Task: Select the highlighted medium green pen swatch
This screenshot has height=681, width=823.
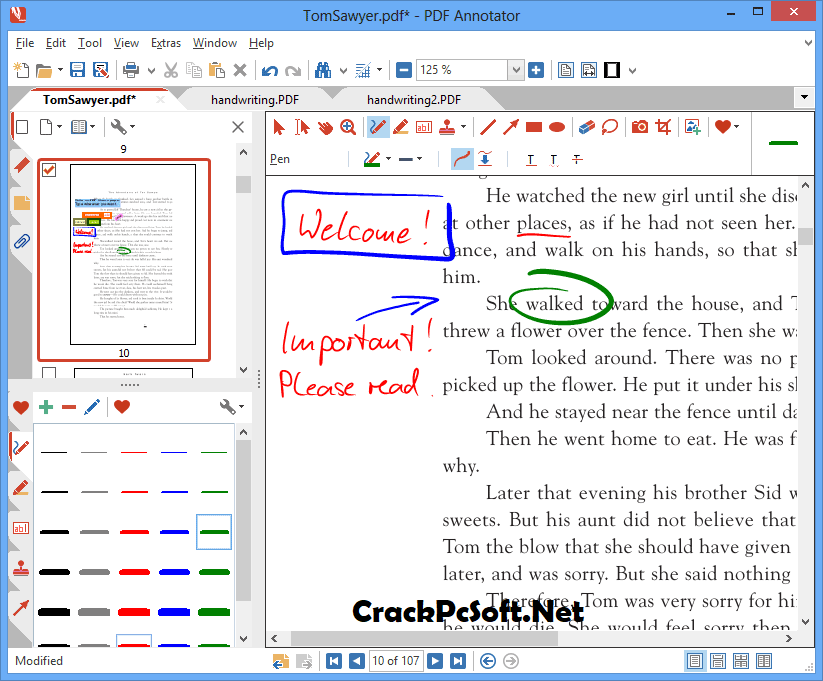Action: click(x=214, y=532)
